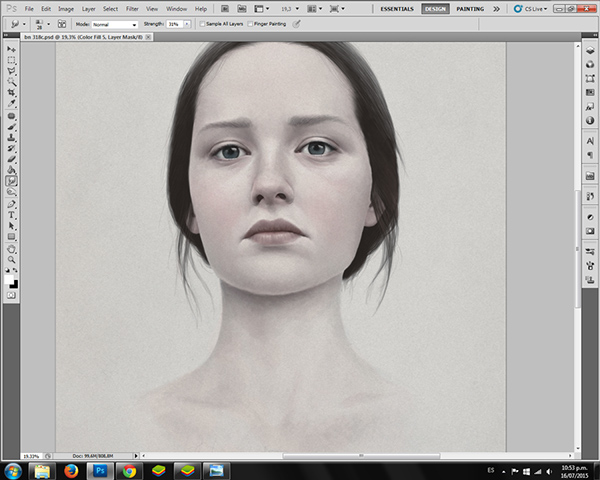Open the Filter menu

(132, 8)
